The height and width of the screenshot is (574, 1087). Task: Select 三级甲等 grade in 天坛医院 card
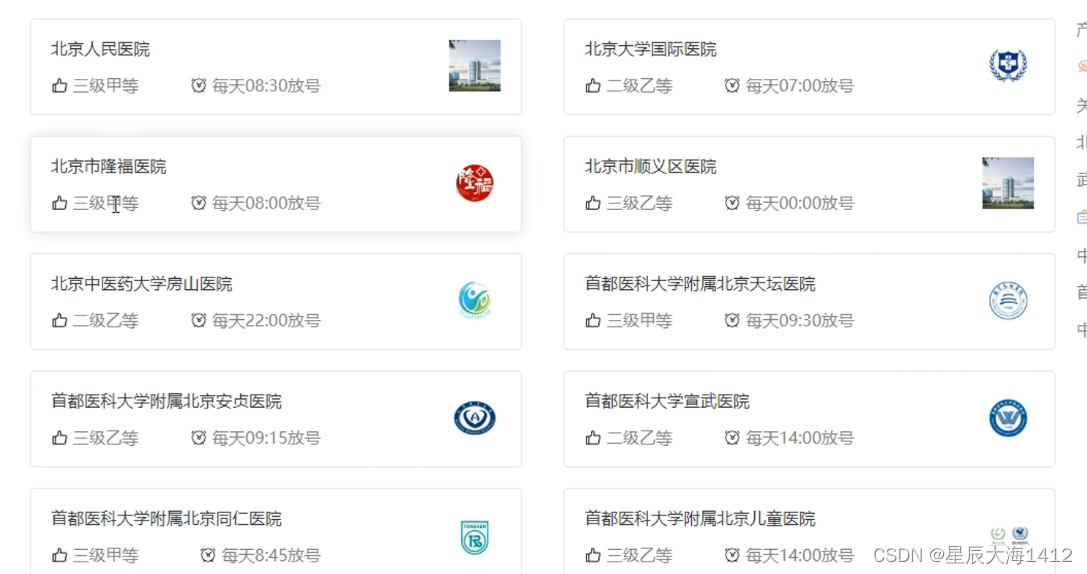coord(640,320)
